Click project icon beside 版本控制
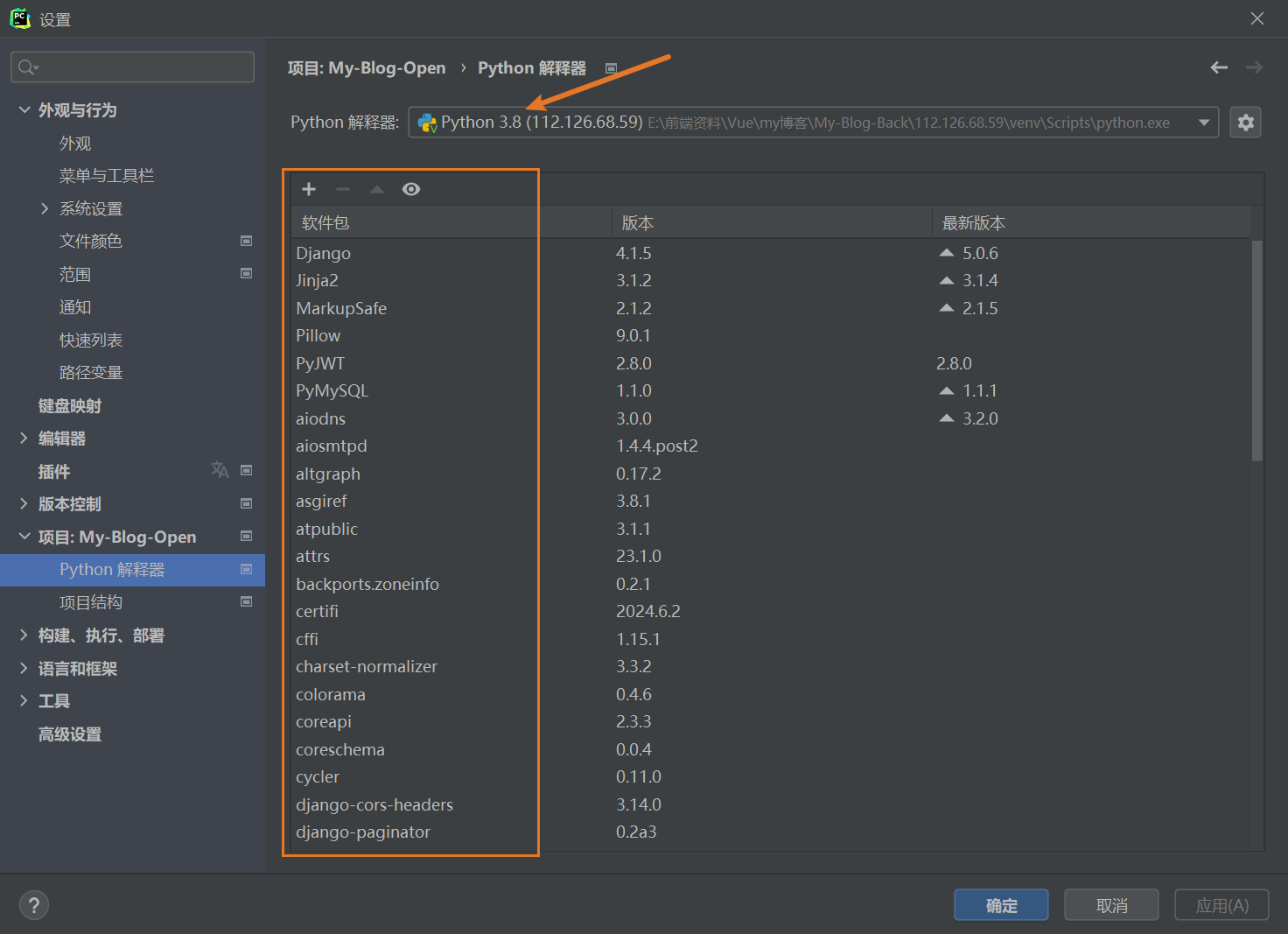Image resolution: width=1288 pixels, height=934 pixels. point(247,503)
